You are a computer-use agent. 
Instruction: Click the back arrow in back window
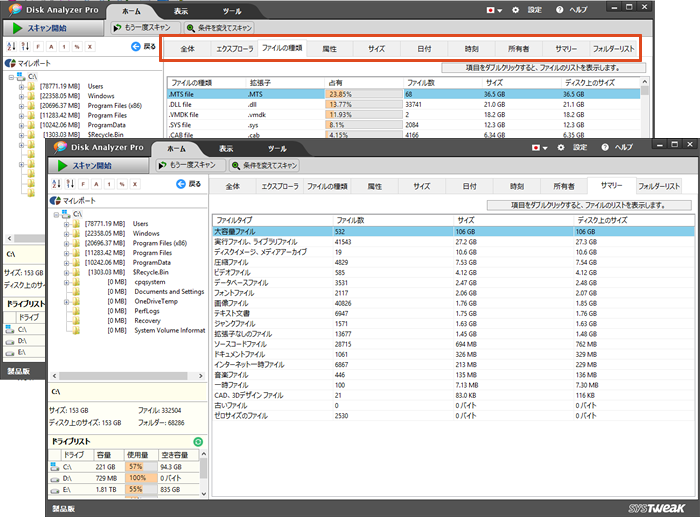pos(136,46)
